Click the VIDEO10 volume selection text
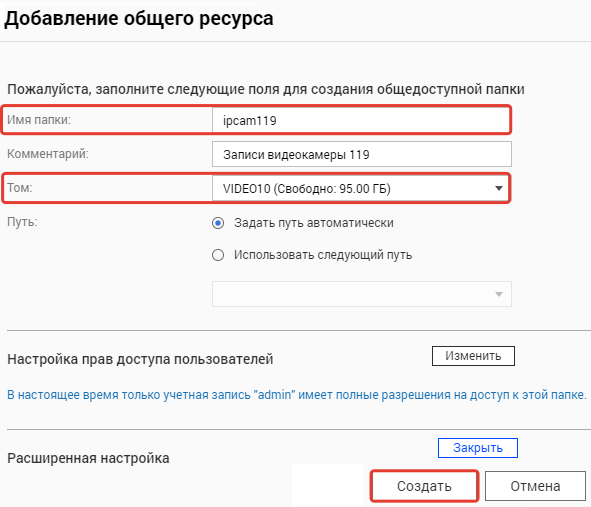 coord(306,188)
